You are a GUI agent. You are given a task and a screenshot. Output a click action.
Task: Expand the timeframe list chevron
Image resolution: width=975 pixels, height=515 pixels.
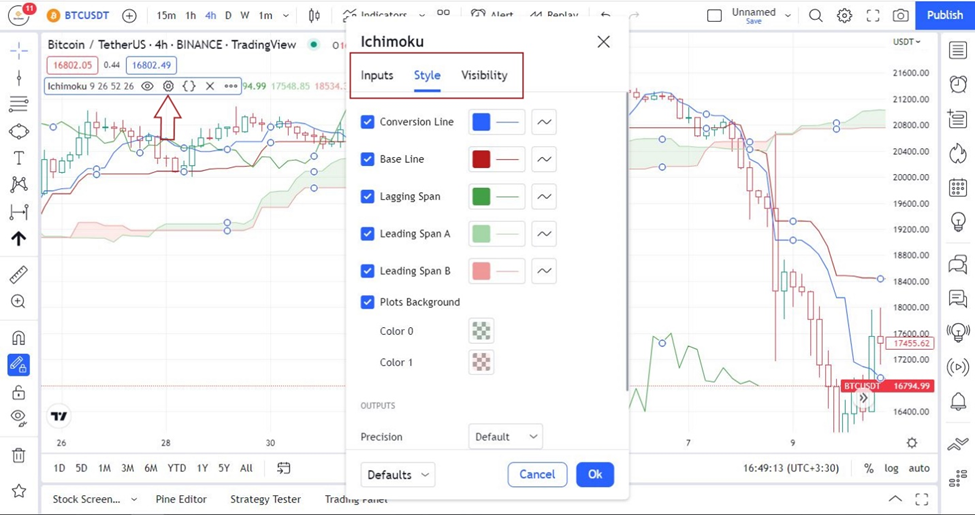click(x=285, y=16)
